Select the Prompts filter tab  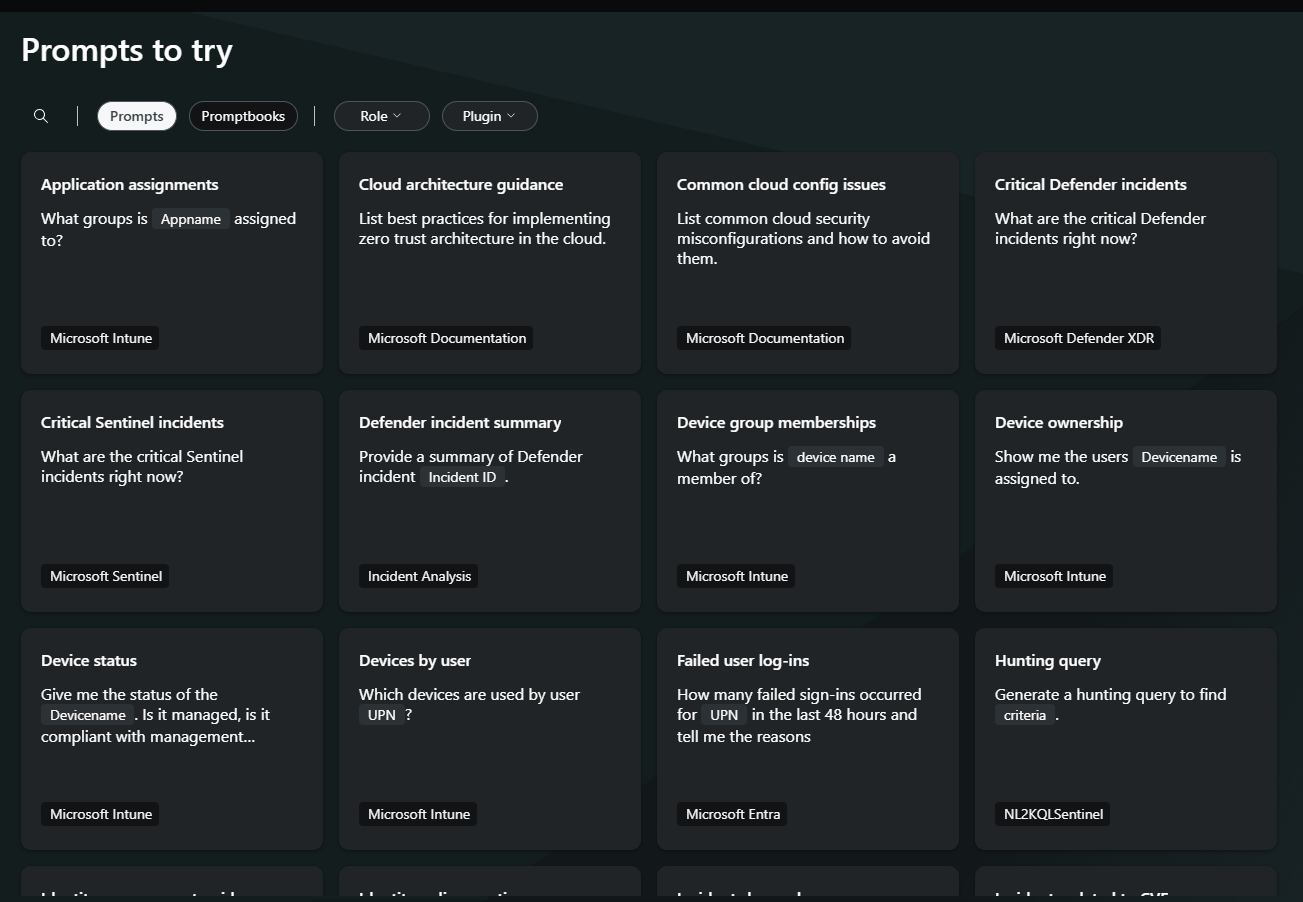point(137,116)
